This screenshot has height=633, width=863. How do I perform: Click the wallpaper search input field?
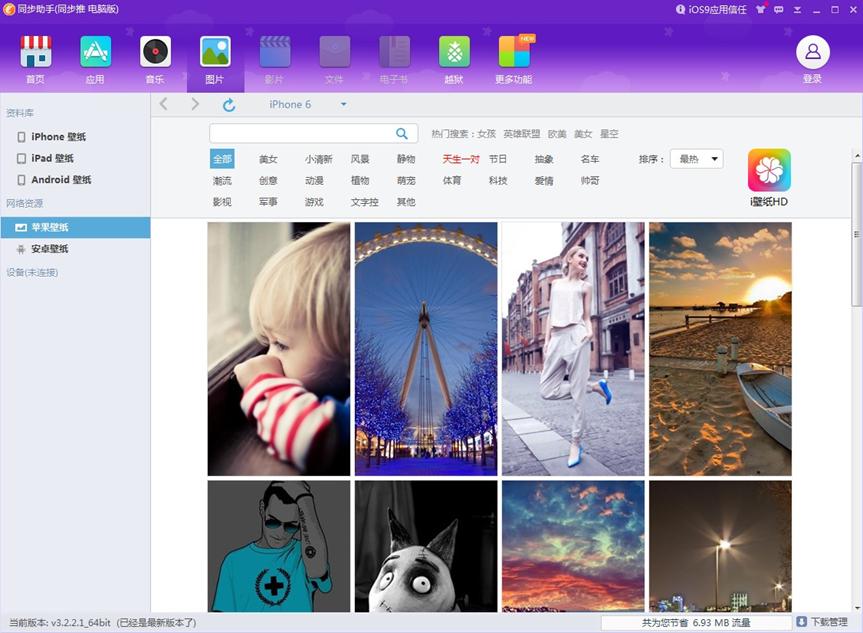pyautogui.click(x=300, y=134)
